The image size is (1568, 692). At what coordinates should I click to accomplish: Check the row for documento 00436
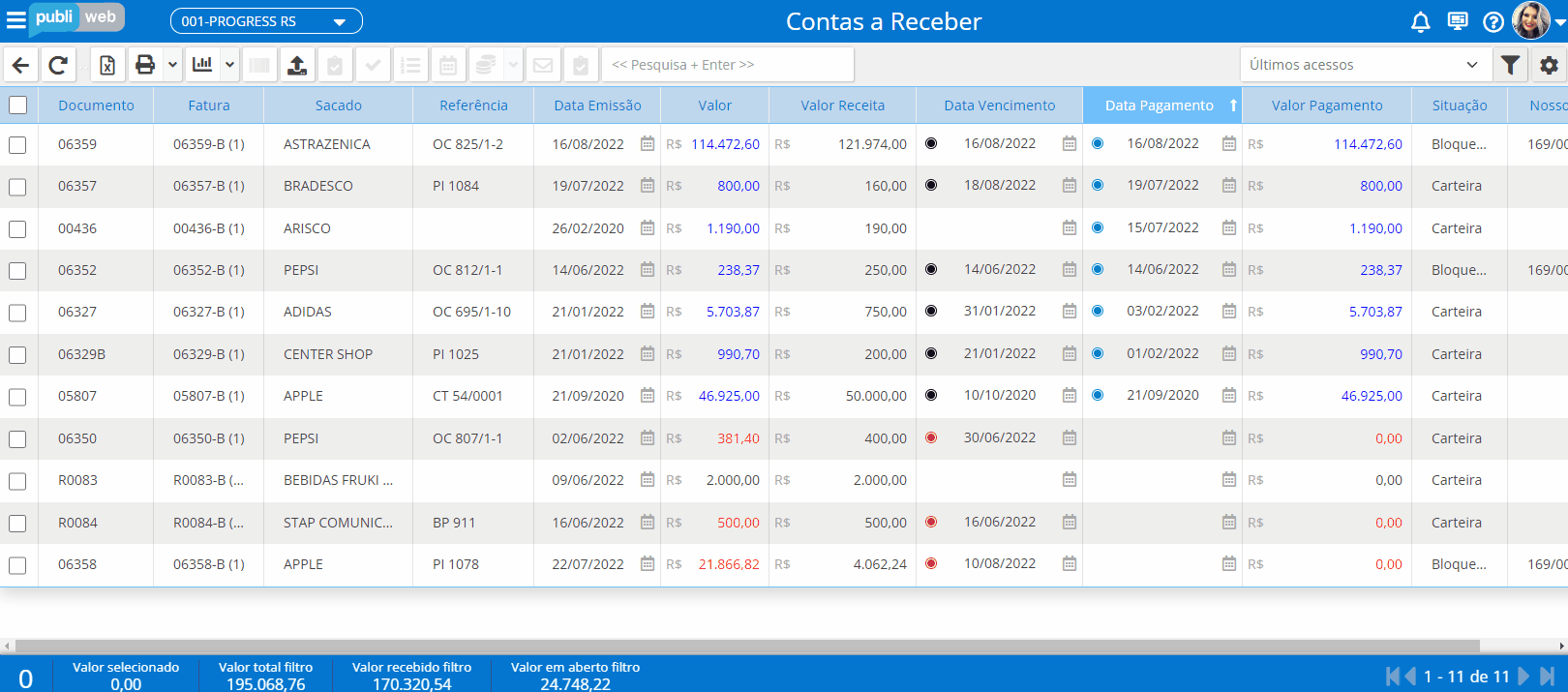tap(17, 229)
